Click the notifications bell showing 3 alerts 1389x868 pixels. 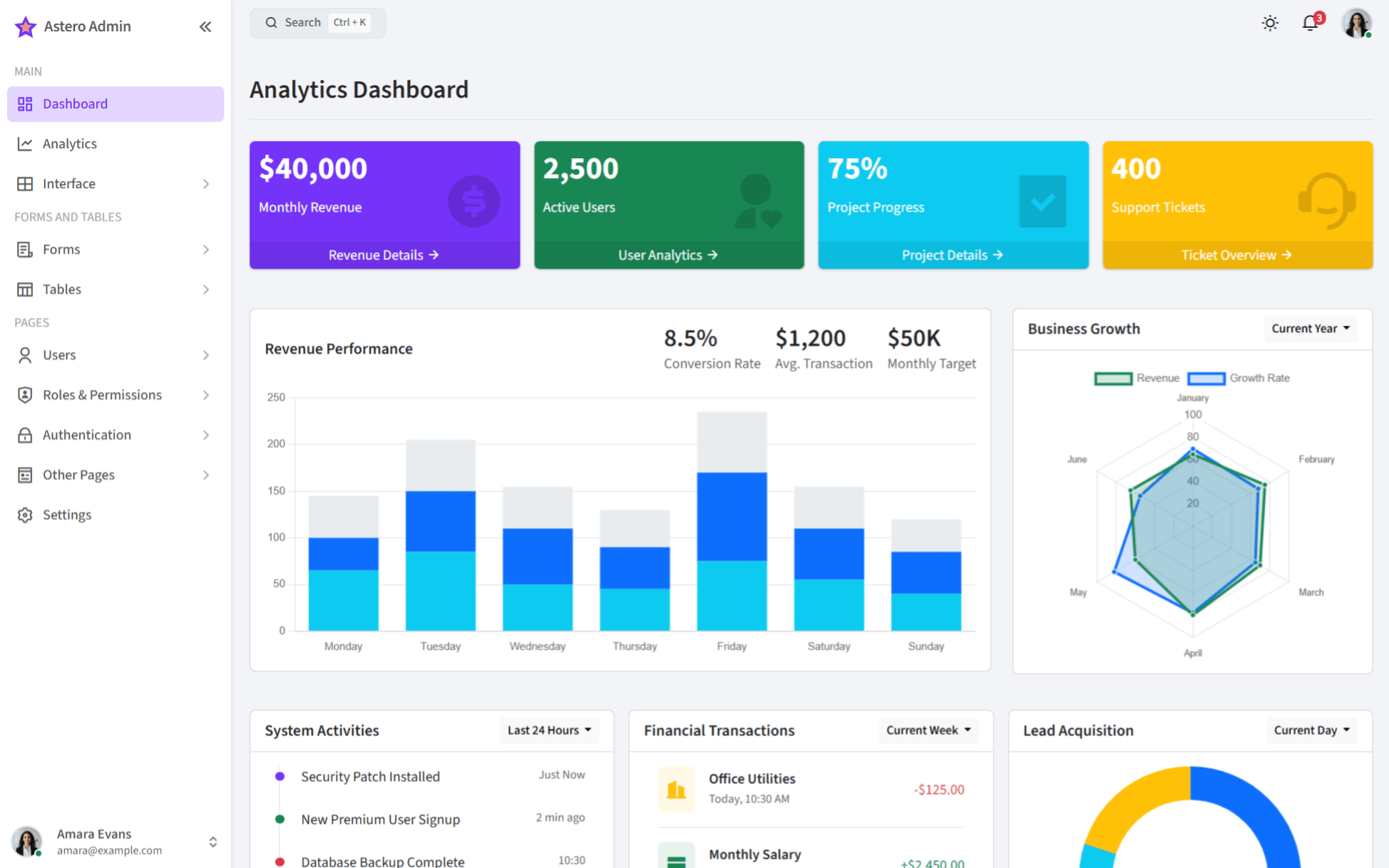tap(1310, 23)
